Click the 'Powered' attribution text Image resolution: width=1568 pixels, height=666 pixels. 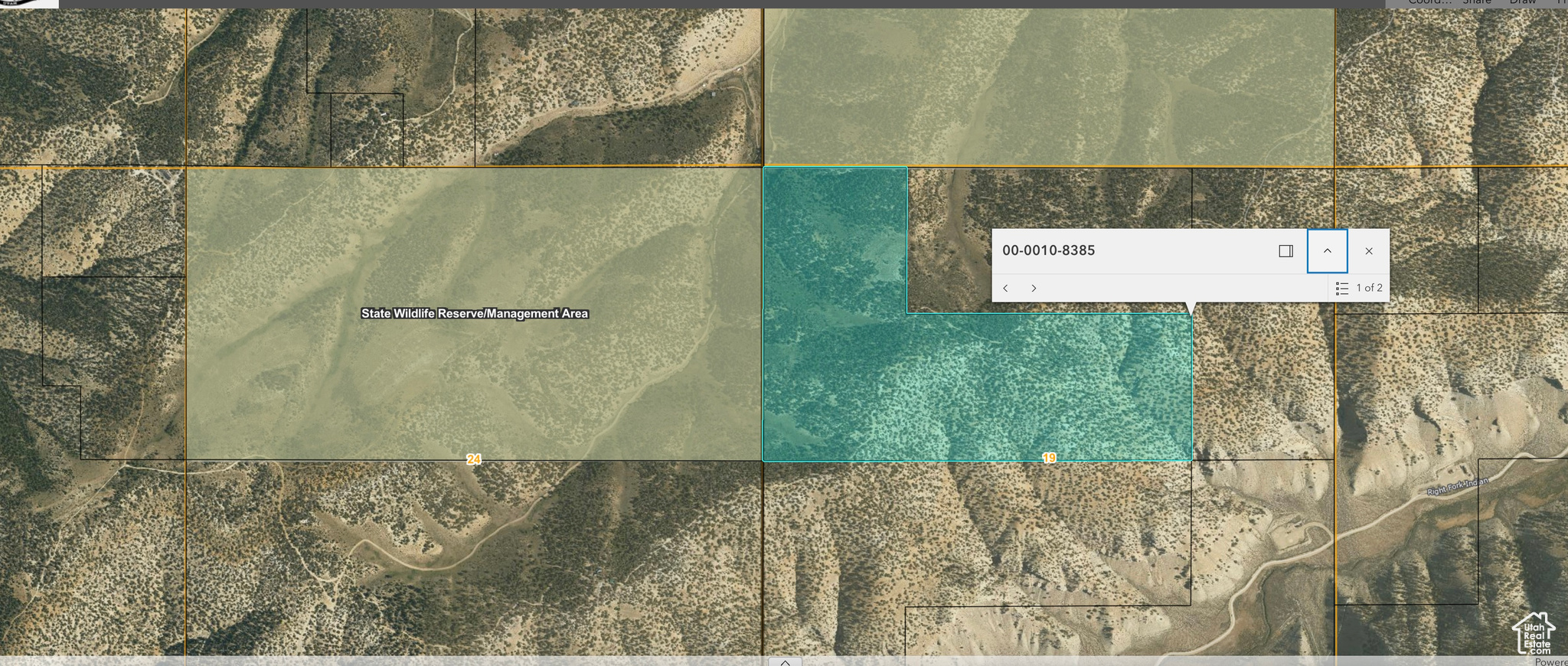tap(1551, 661)
